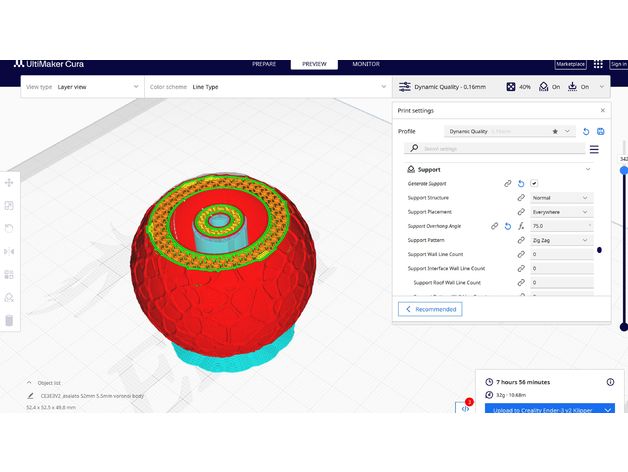The width and height of the screenshot is (628, 472).
Task: Open the settings visibility hamburger menu
Action: (x=594, y=149)
